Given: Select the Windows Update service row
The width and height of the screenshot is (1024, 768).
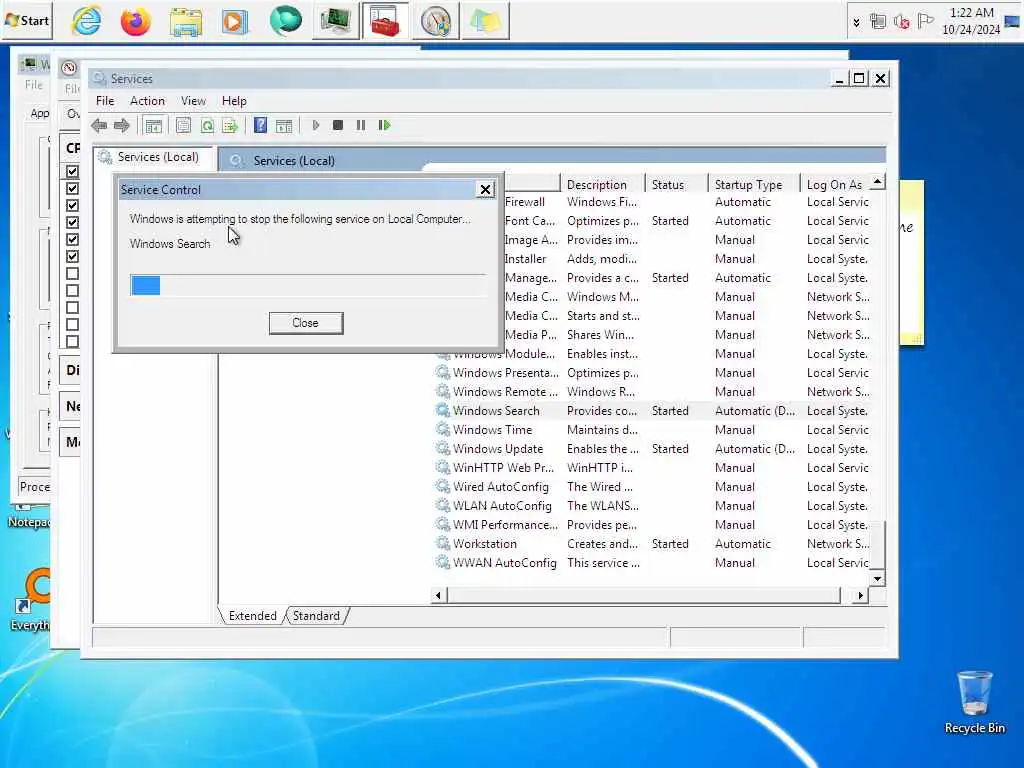Looking at the screenshot, I should pos(652,449).
